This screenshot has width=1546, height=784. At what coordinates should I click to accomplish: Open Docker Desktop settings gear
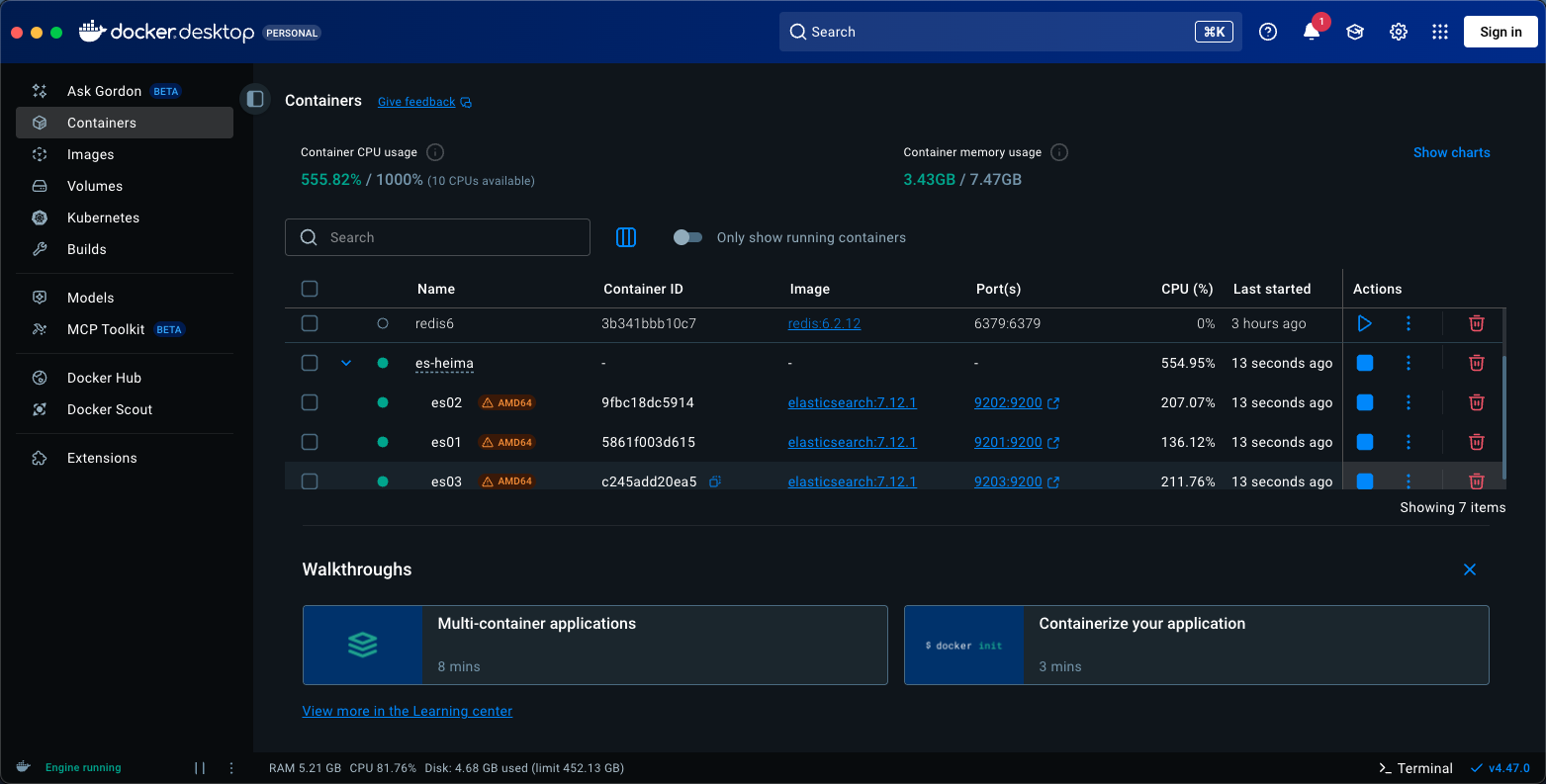tap(1398, 32)
